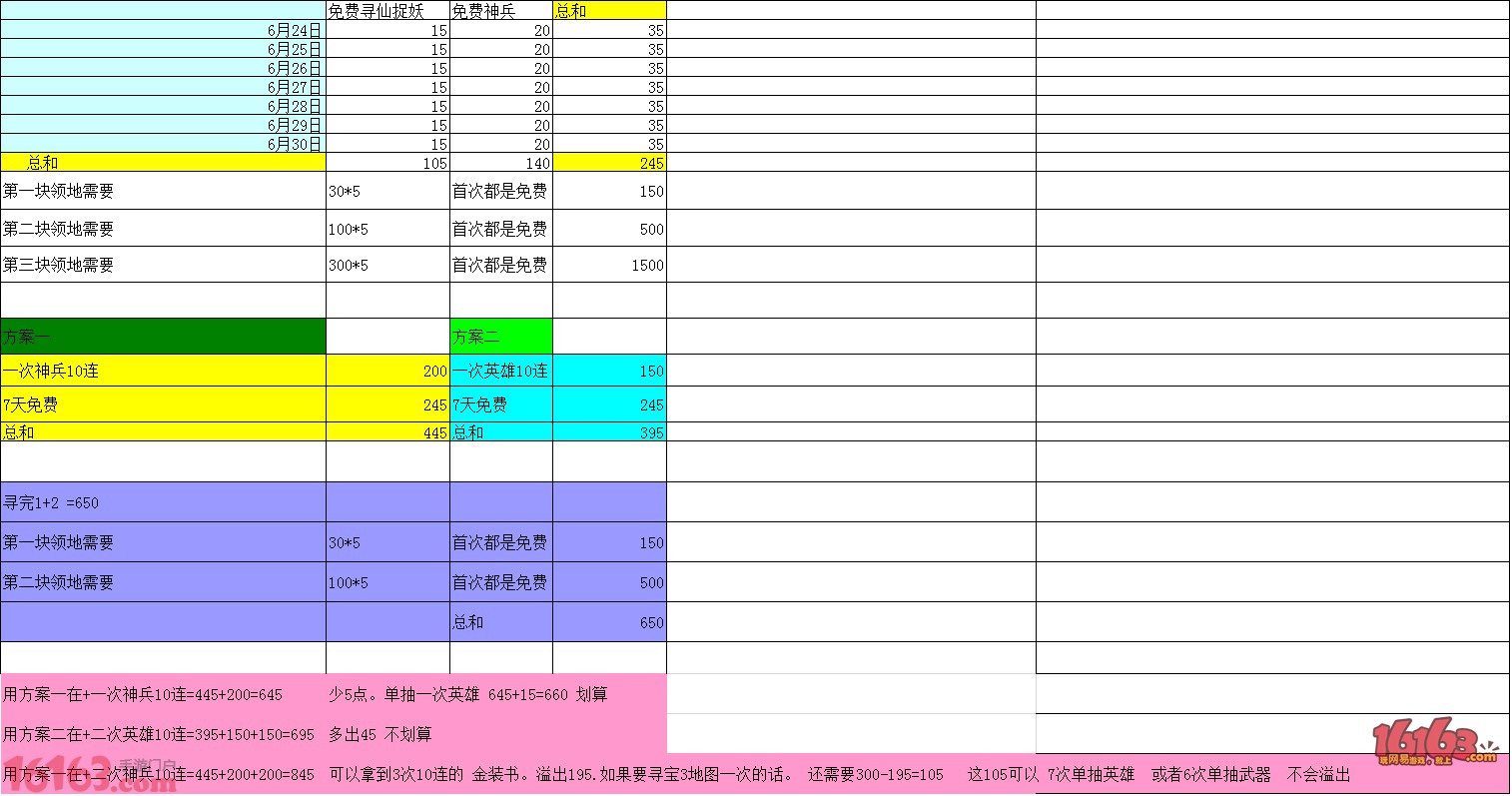
Task: Select the 1500 value cell
Action: [x=609, y=265]
